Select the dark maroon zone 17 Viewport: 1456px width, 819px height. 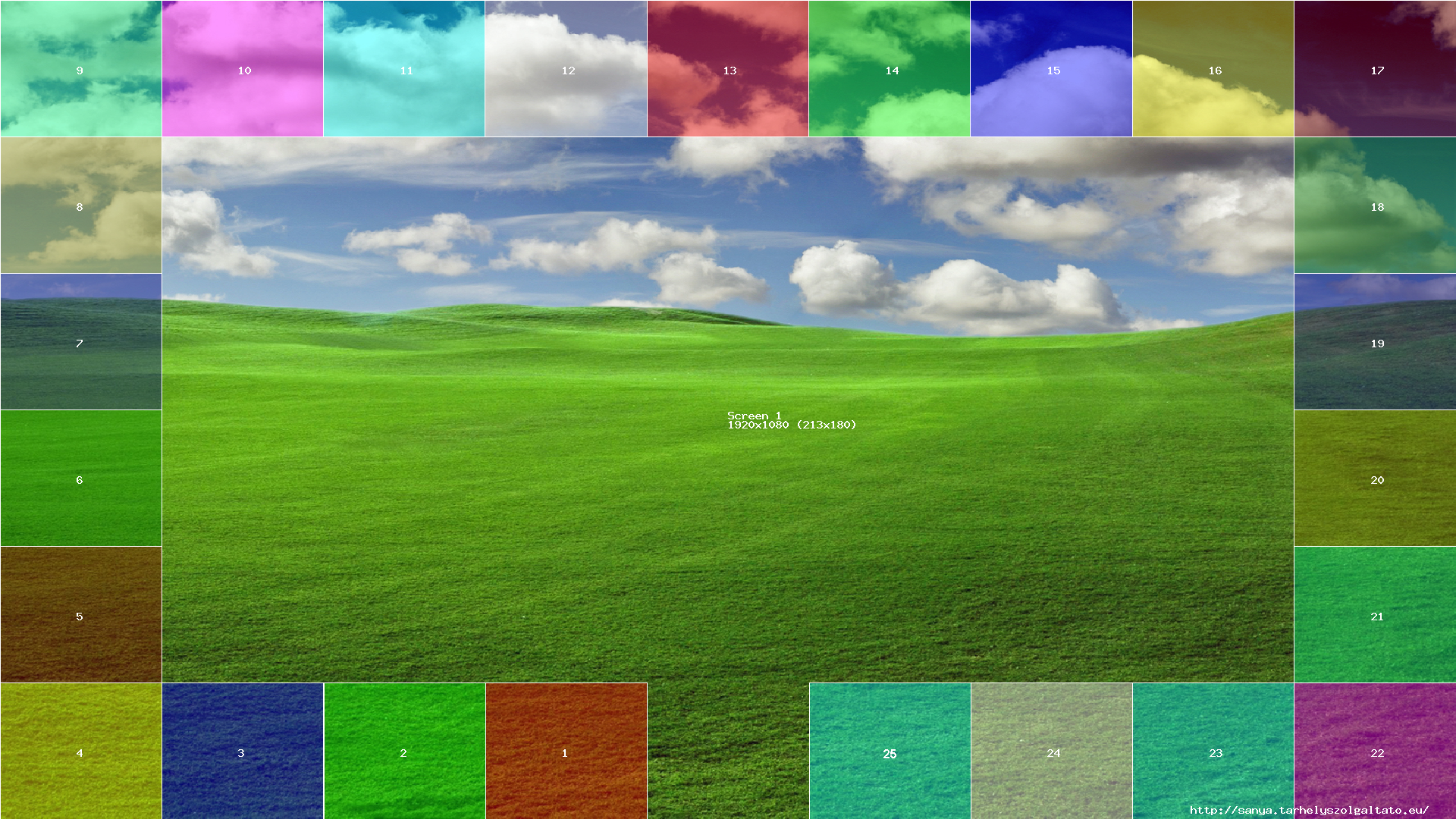(1375, 69)
